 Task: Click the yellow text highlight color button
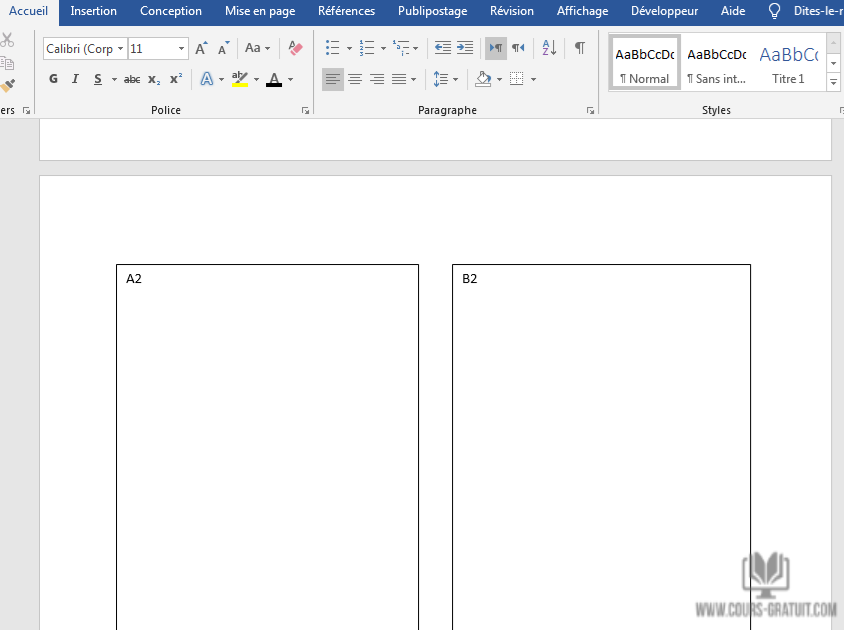click(239, 79)
